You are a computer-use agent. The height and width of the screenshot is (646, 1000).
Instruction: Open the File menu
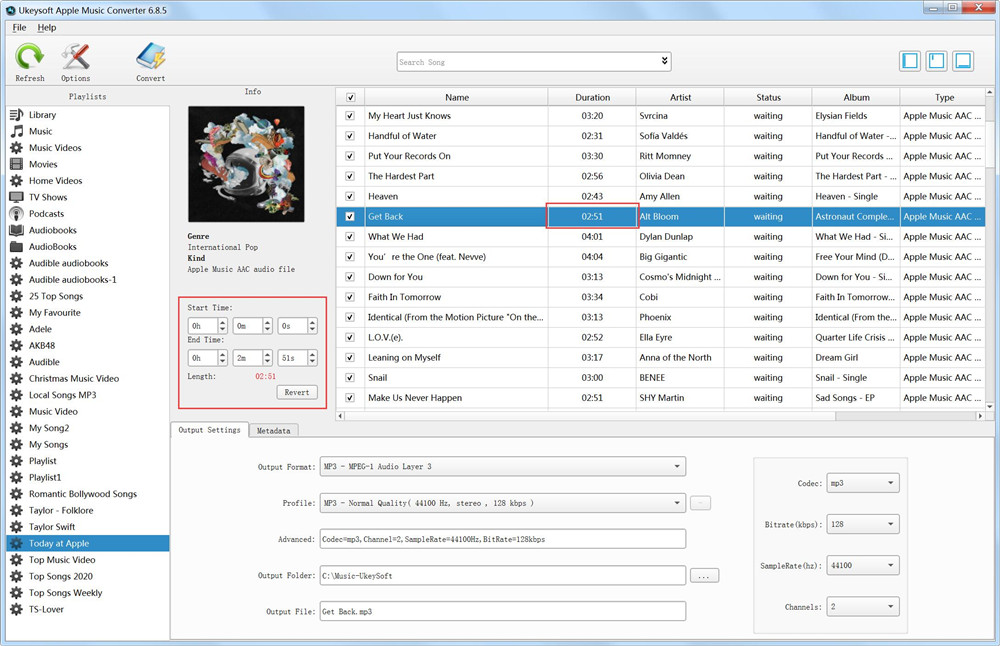19,27
